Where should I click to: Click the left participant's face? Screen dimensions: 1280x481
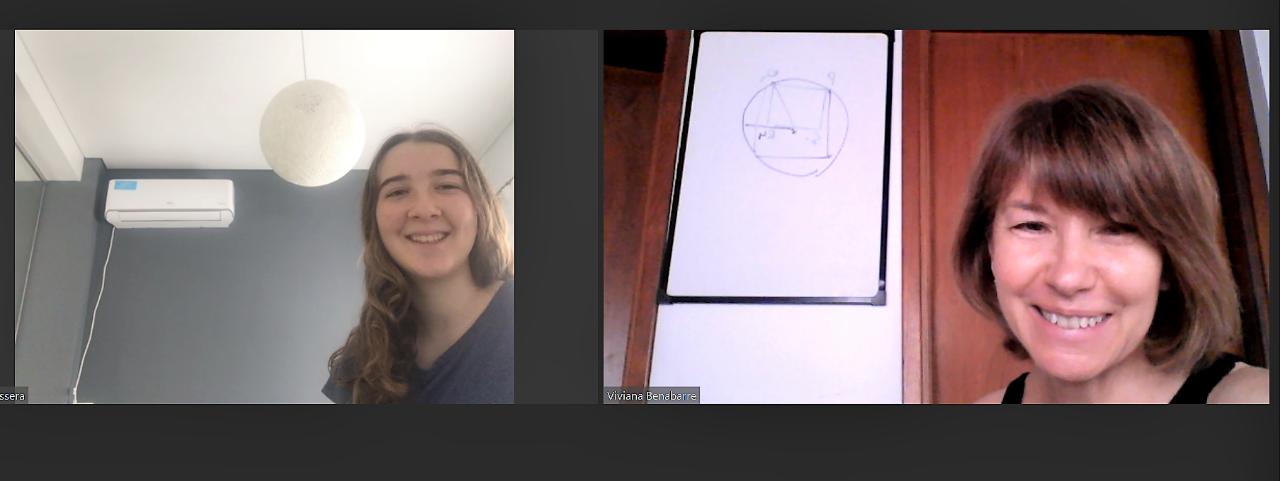[428, 205]
